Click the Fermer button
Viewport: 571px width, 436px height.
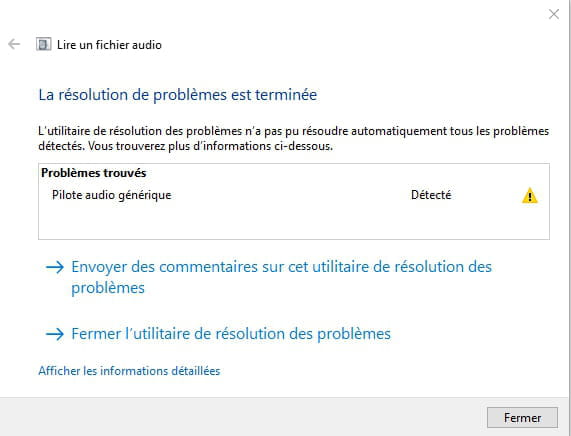click(522, 417)
